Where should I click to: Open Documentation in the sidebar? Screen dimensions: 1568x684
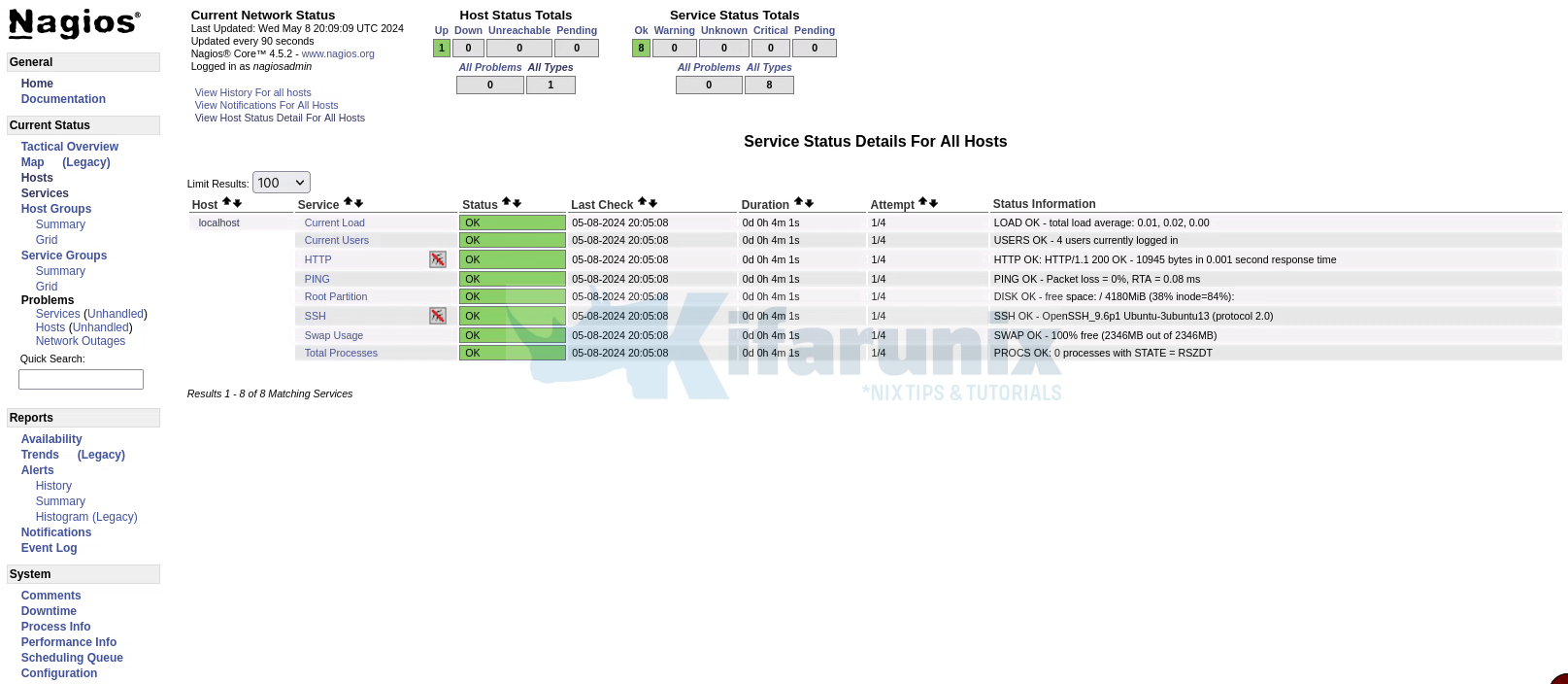pyautogui.click(x=63, y=99)
